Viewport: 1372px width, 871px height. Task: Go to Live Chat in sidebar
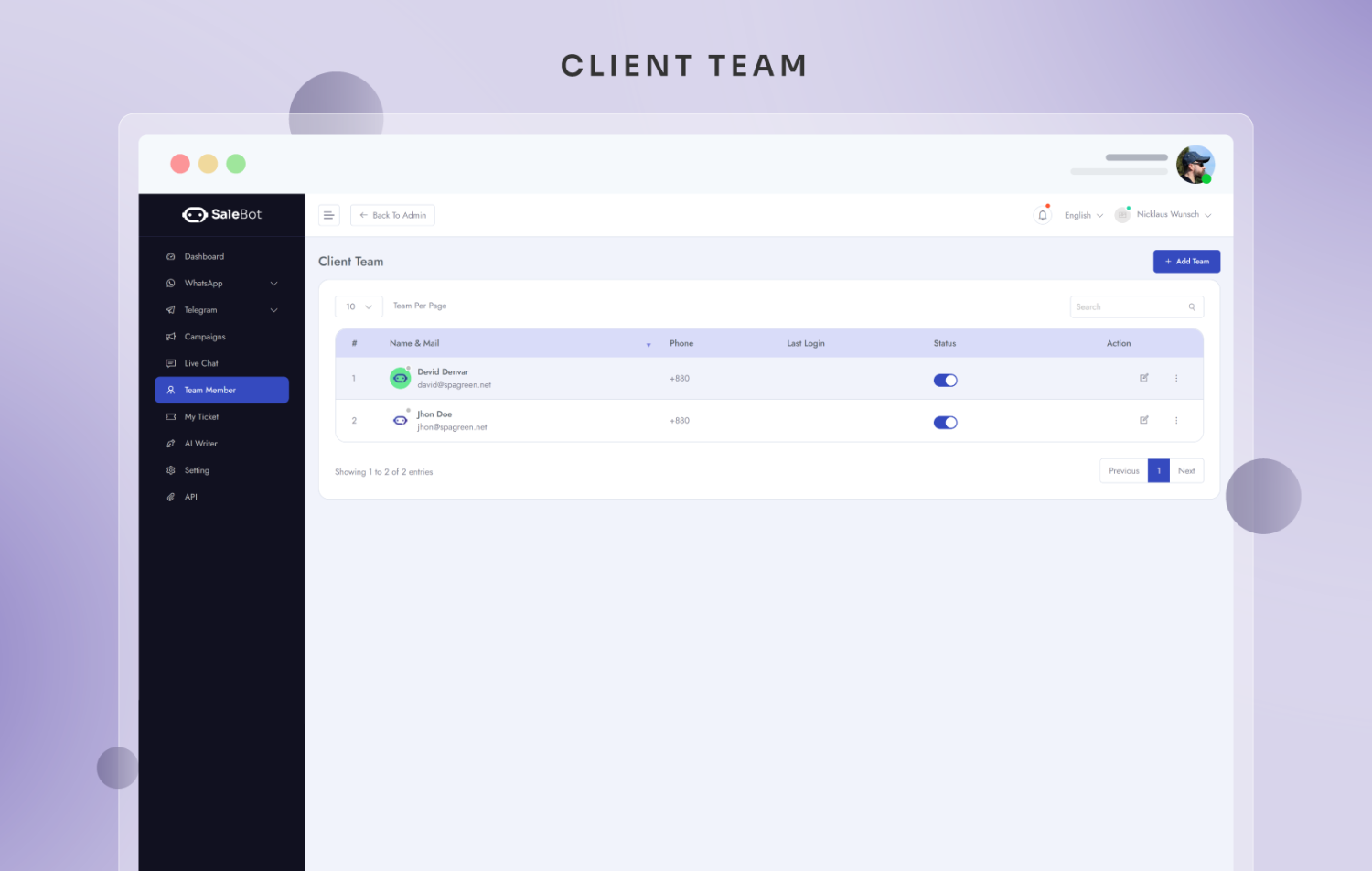(x=201, y=363)
